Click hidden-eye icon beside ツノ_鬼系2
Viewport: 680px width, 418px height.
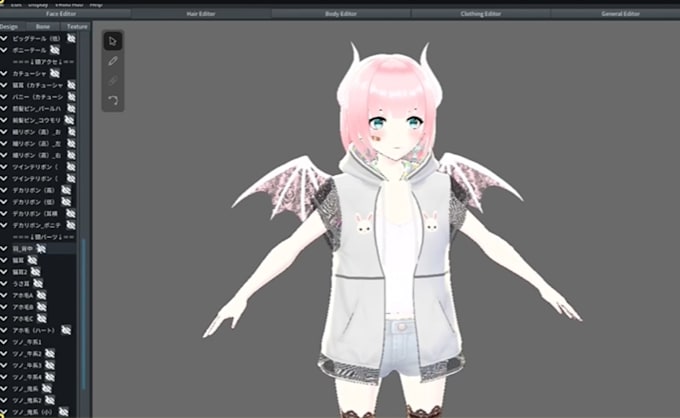click(50, 400)
